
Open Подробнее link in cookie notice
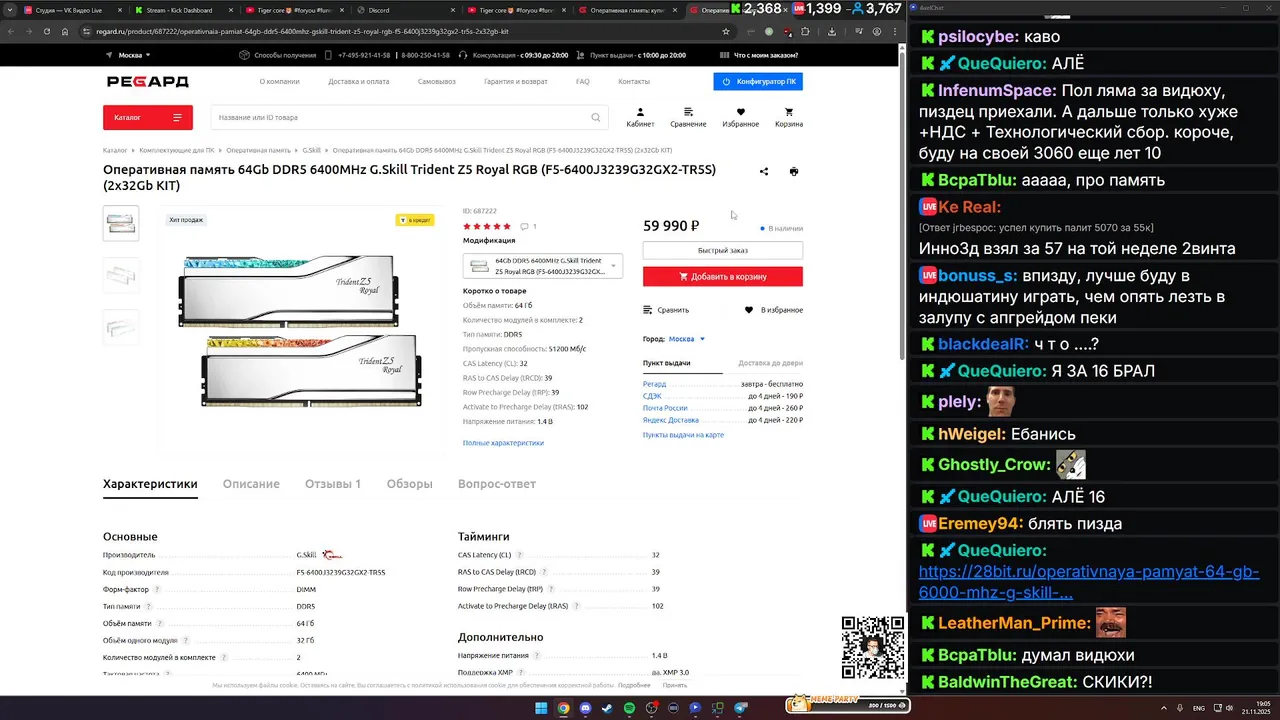(x=634, y=686)
